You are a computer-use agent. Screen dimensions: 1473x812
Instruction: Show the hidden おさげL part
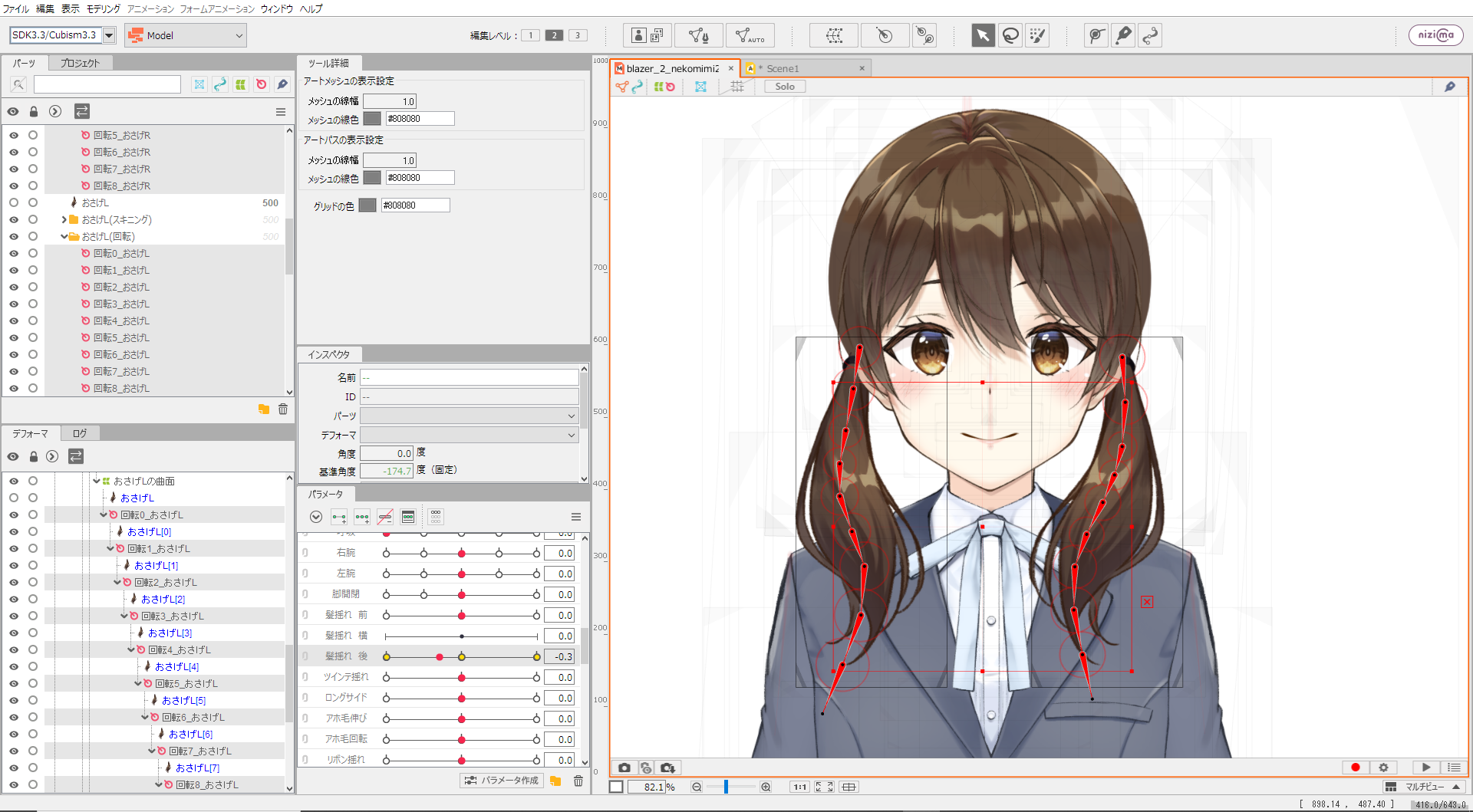[x=14, y=202]
